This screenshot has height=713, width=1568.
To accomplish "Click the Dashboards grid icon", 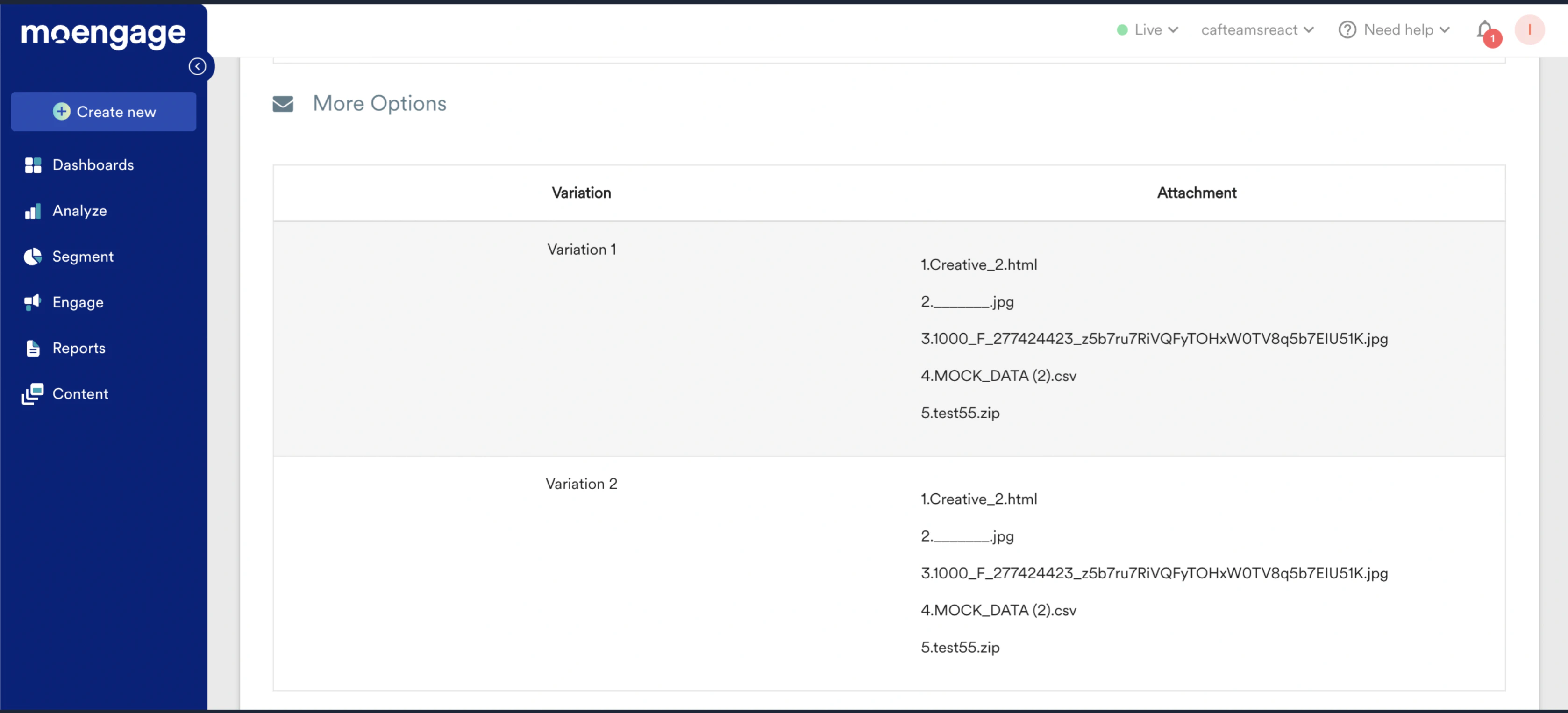I will [33, 165].
